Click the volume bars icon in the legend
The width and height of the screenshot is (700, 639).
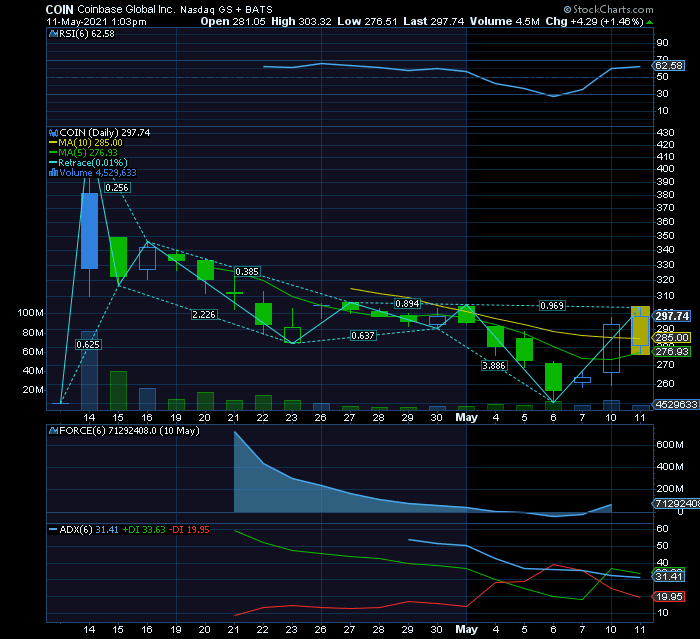click(54, 173)
